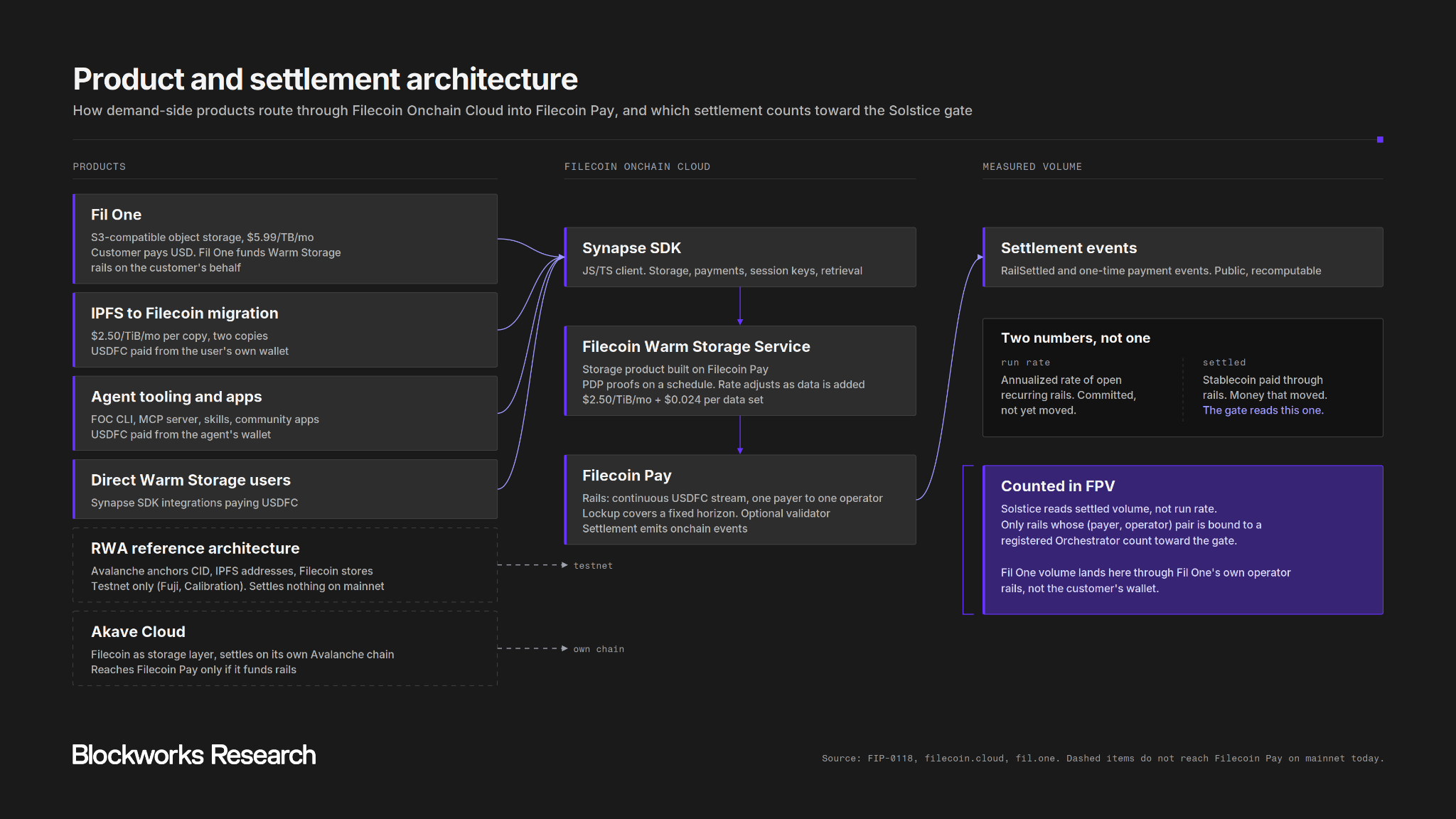Click 'The gate reads this one.' text

coord(1263,410)
